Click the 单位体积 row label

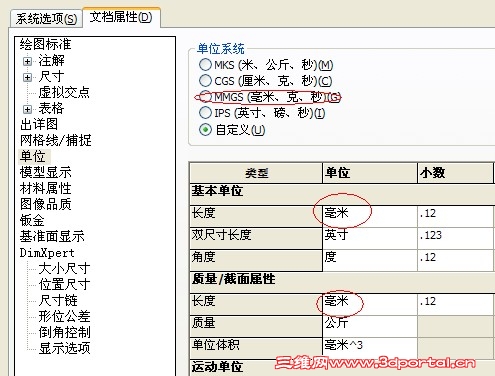(x=256, y=348)
